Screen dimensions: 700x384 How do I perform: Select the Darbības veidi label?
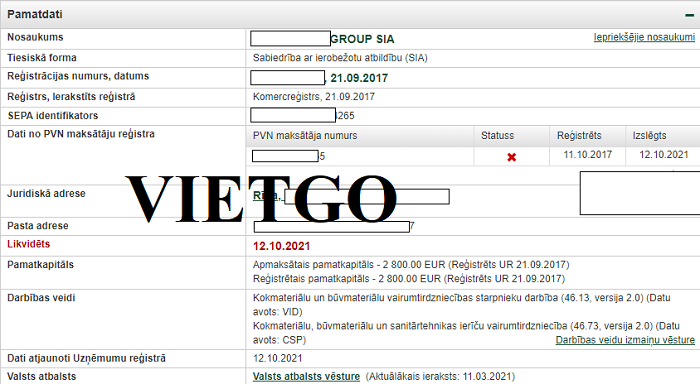point(41,297)
